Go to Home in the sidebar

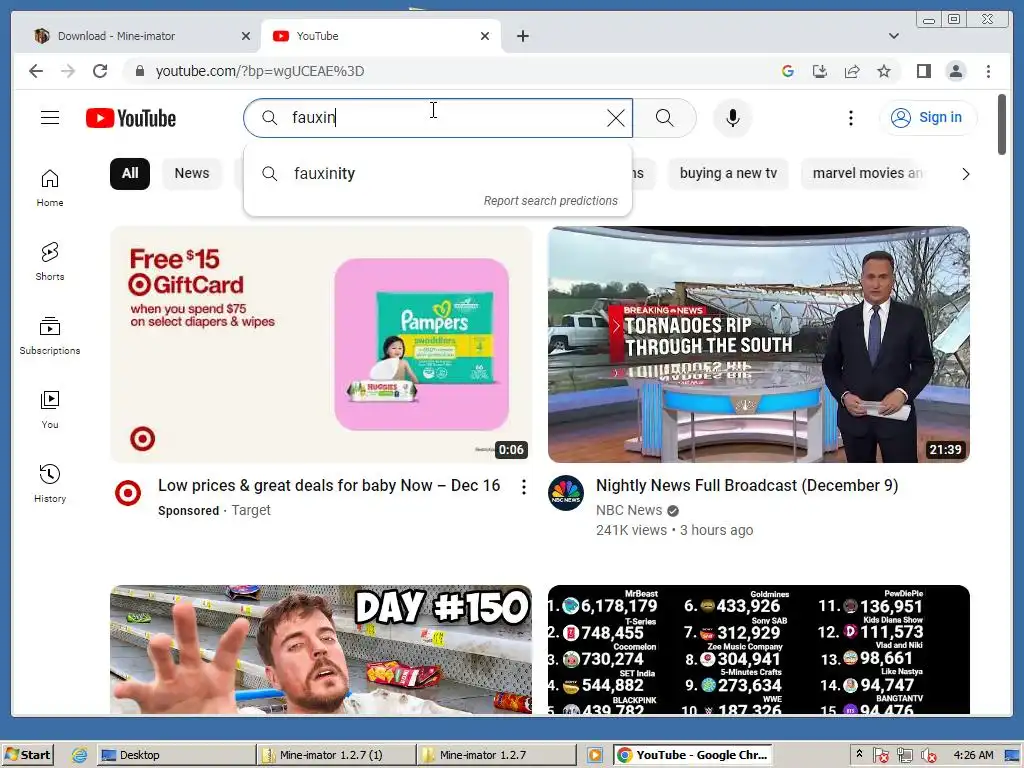tap(50, 189)
